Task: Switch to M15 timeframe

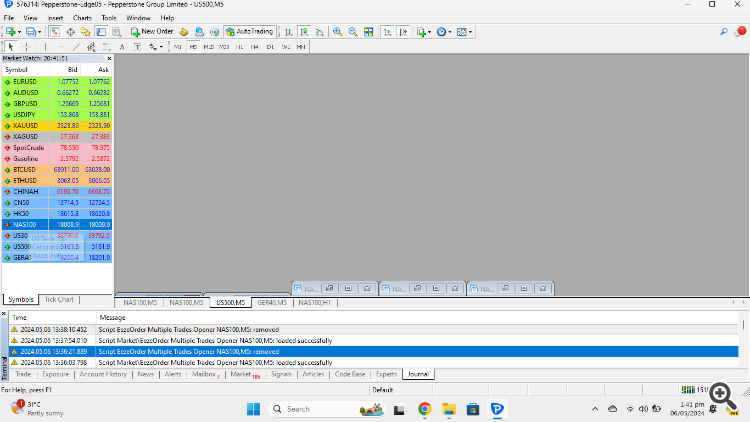Action: (x=209, y=47)
